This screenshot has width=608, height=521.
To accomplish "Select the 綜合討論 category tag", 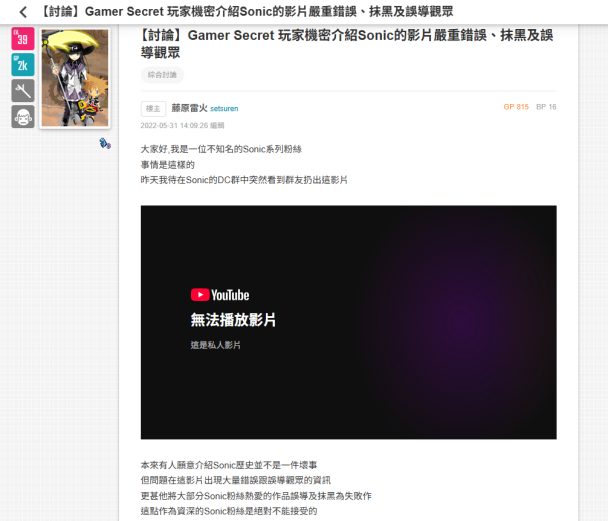I will click(162, 75).
